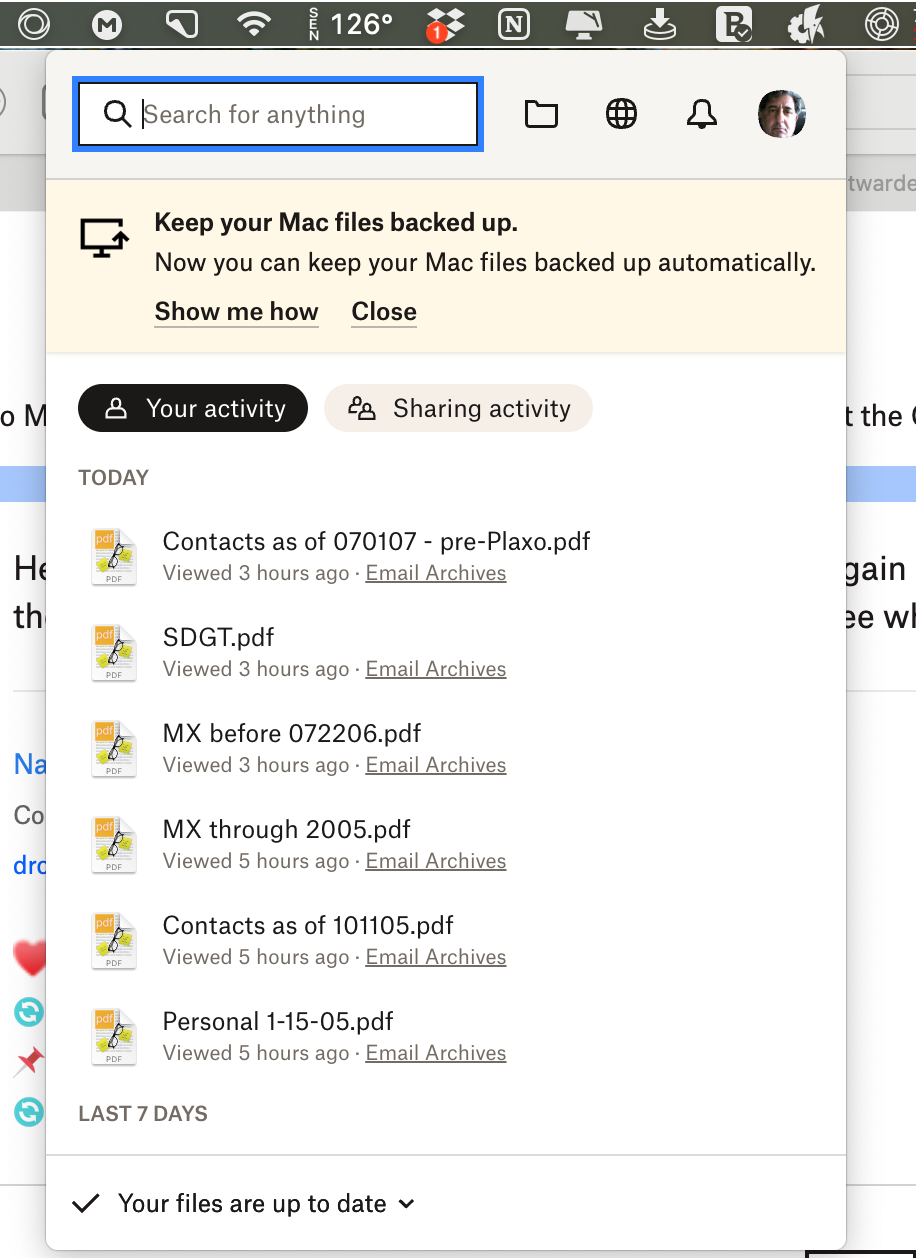This screenshot has height=1258, width=916.
Task: Click the user profile avatar
Action: click(x=782, y=114)
